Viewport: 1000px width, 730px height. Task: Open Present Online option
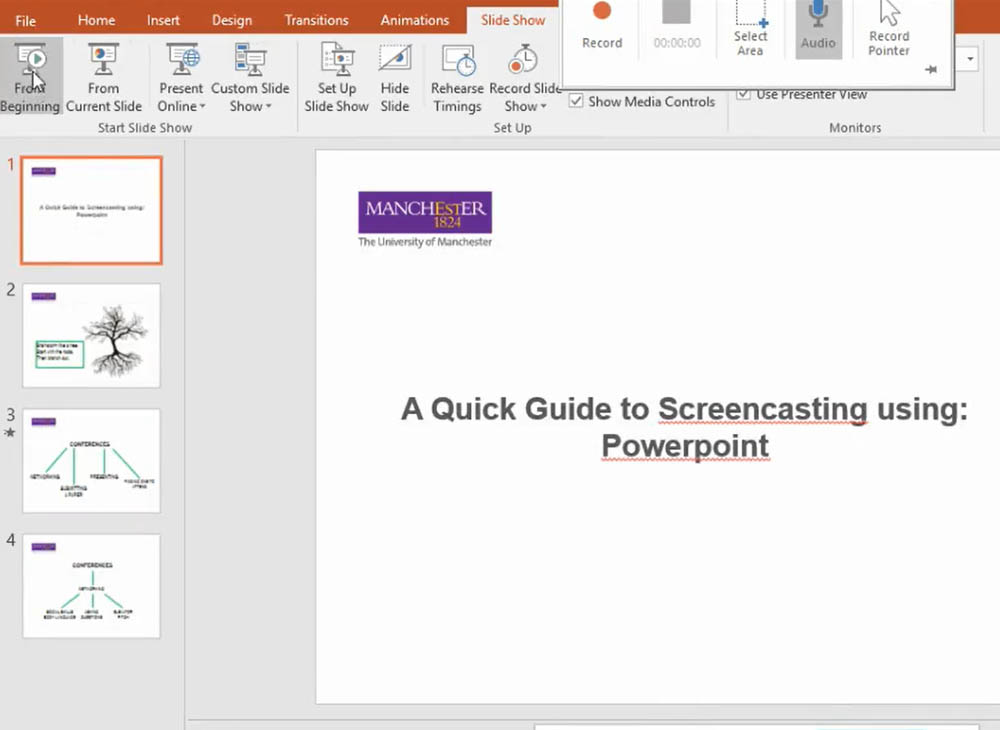coord(181,77)
